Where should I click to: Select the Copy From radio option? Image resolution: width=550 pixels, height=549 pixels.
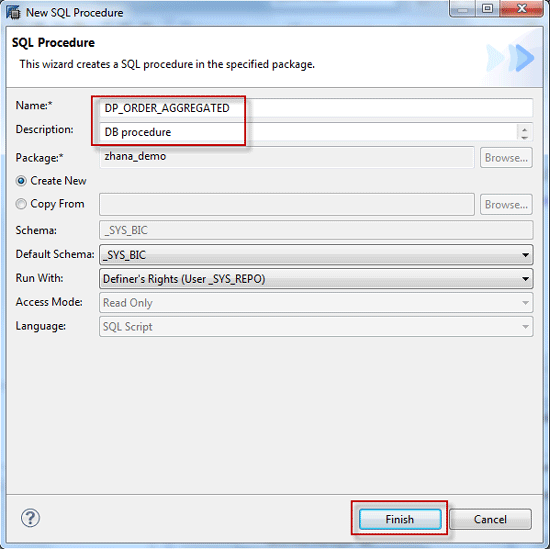(x=21, y=204)
